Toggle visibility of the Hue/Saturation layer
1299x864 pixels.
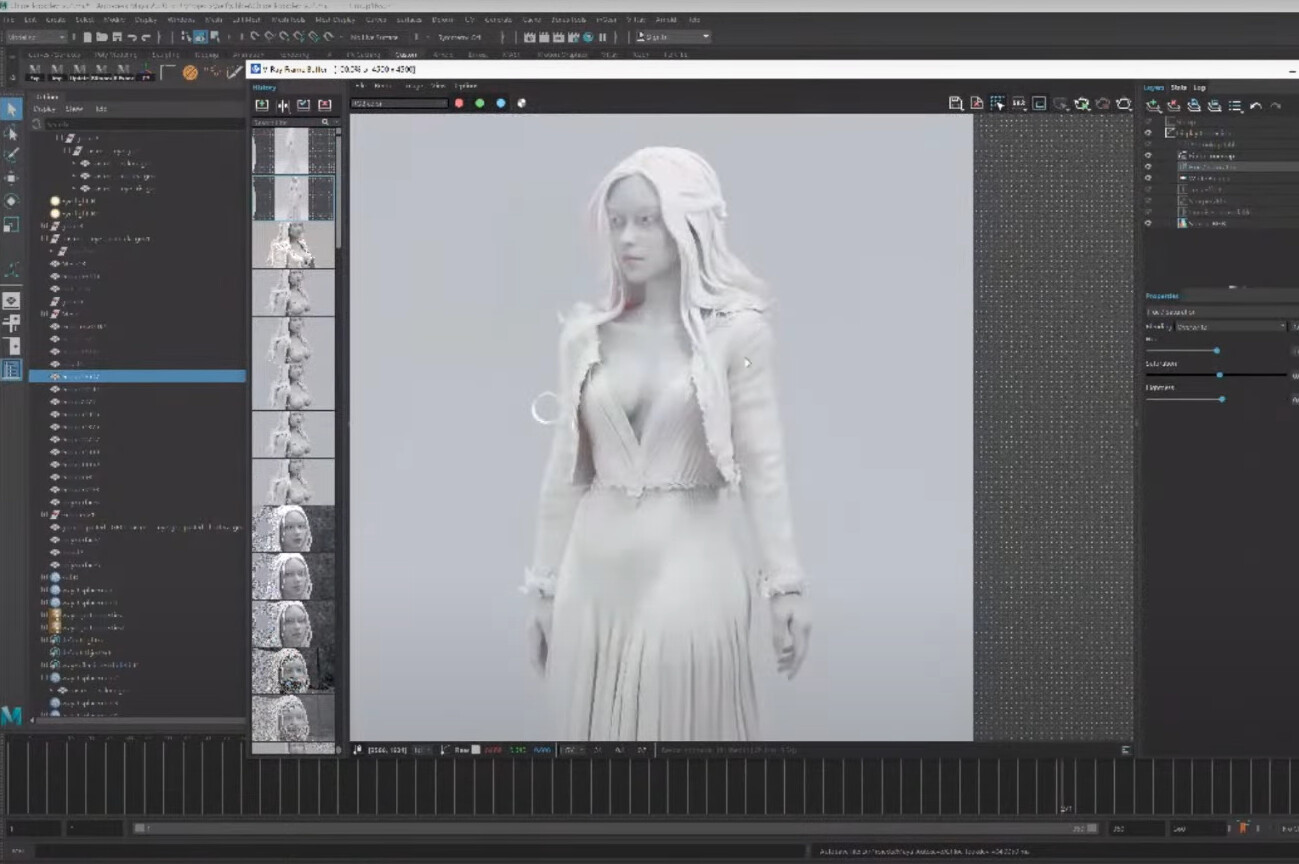pyautogui.click(x=1148, y=167)
